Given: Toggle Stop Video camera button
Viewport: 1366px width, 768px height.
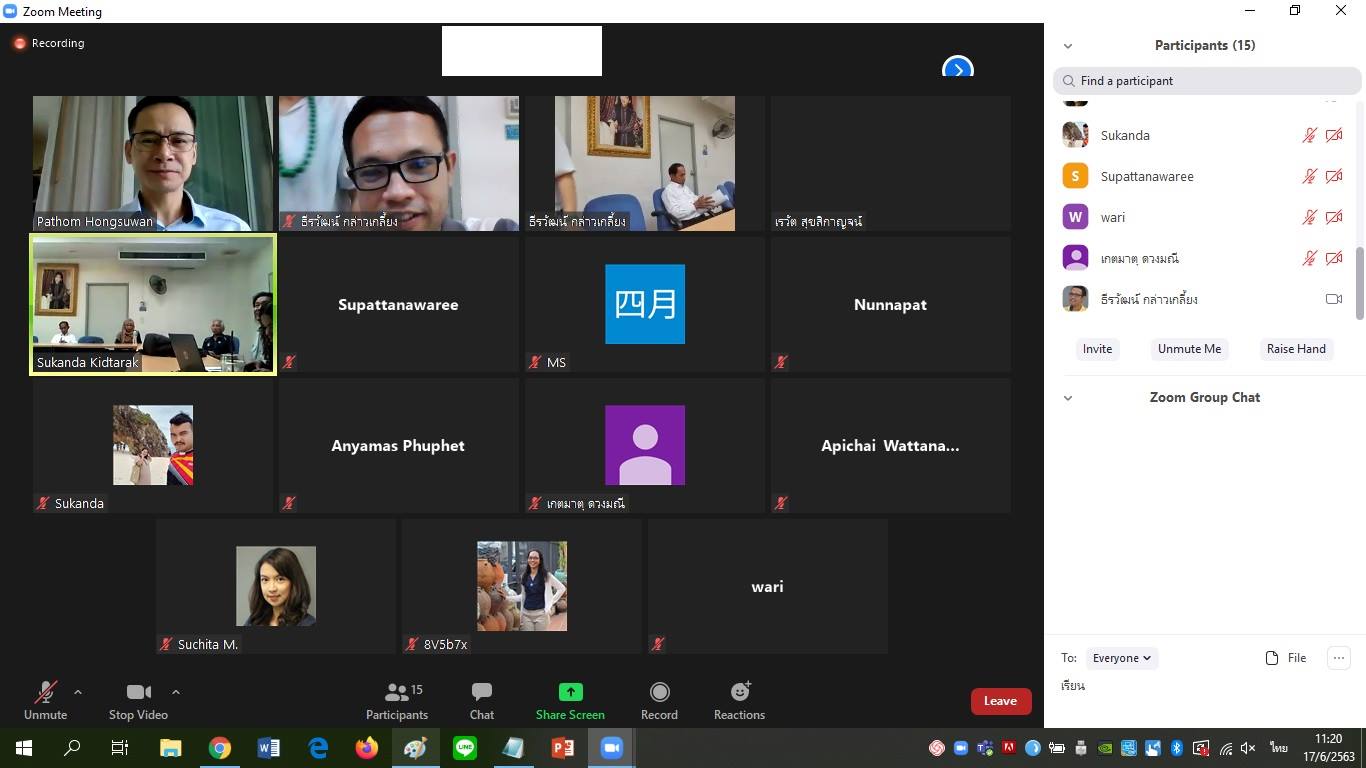Looking at the screenshot, I should [138, 692].
